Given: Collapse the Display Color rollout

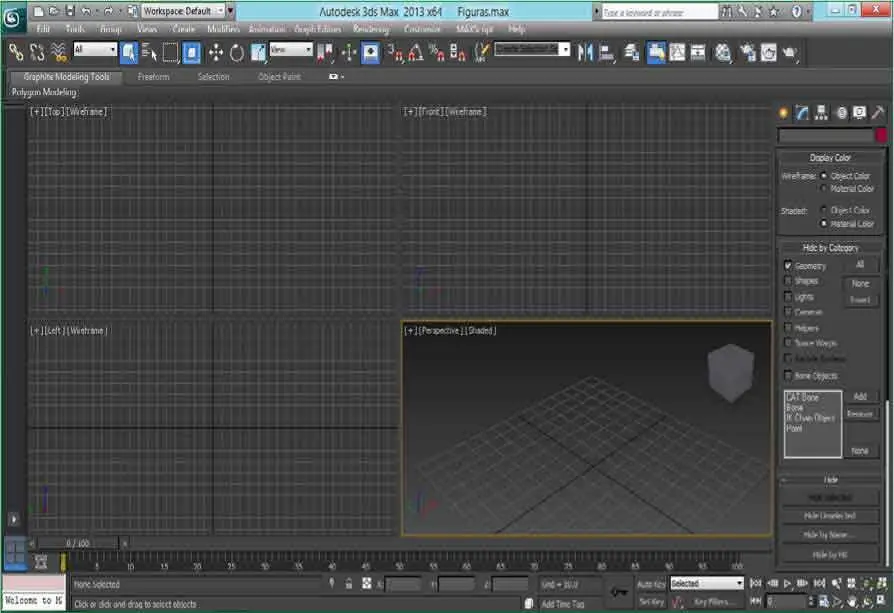Looking at the screenshot, I should coord(830,157).
